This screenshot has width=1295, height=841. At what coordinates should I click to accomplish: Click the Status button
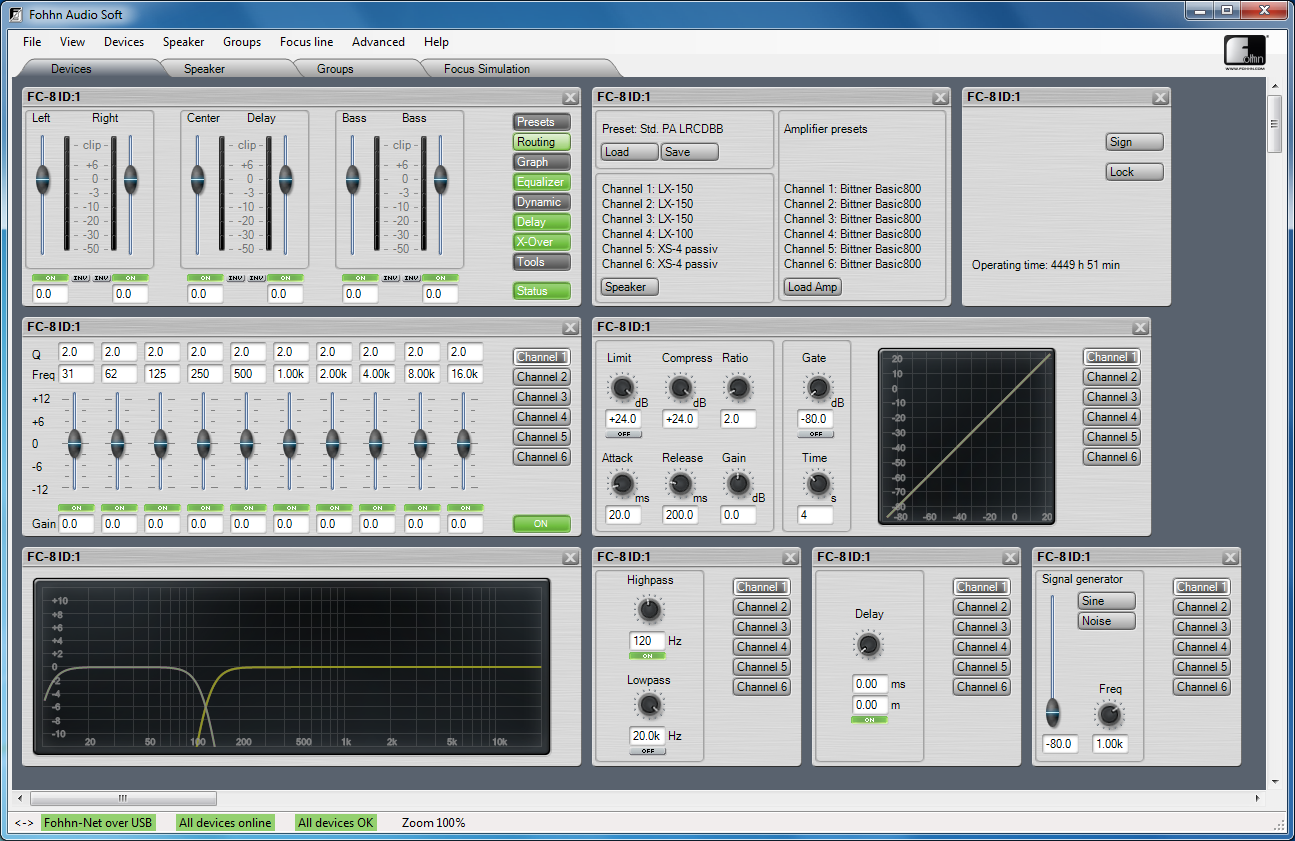541,291
